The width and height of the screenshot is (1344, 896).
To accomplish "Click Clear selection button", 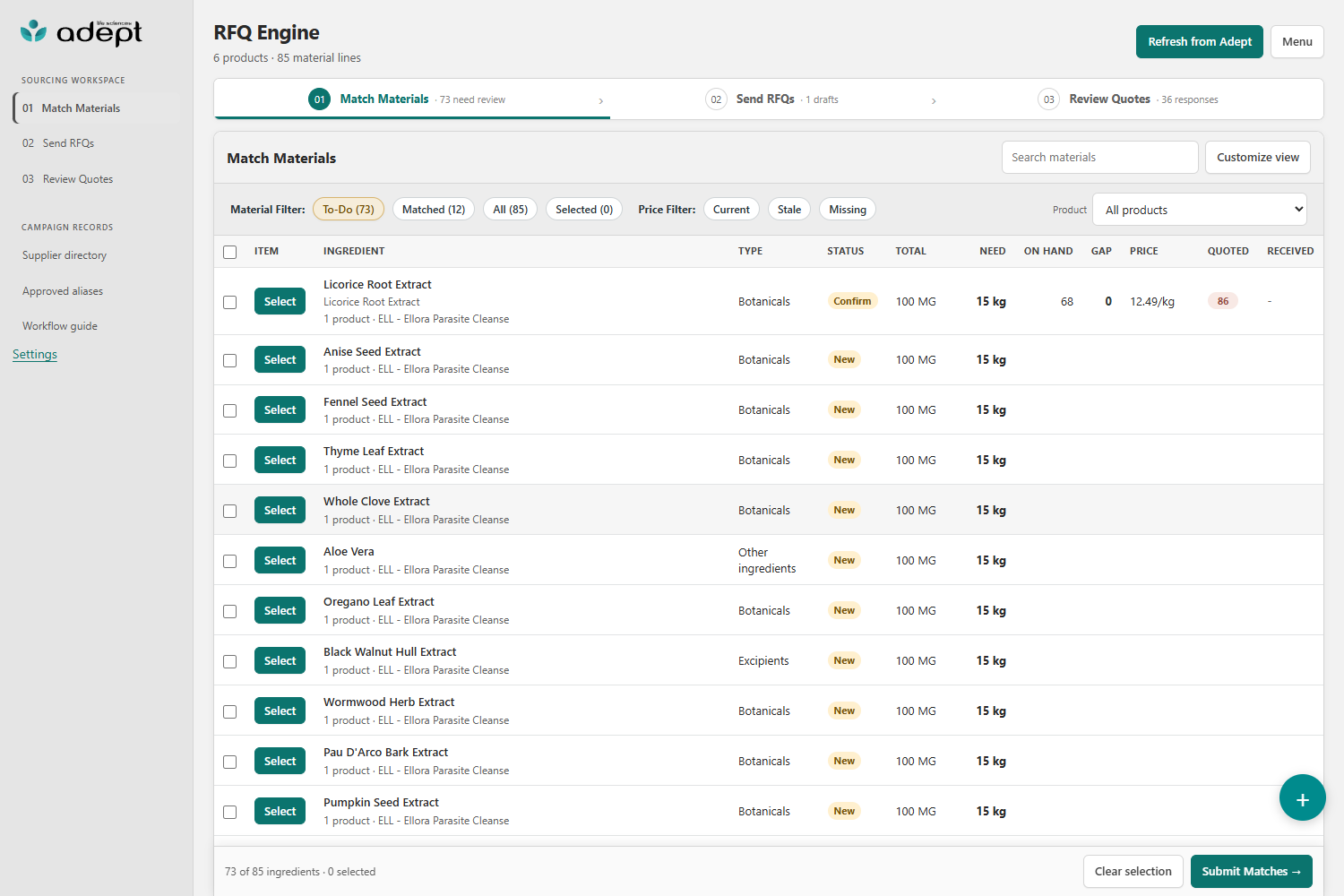I will [1133, 871].
